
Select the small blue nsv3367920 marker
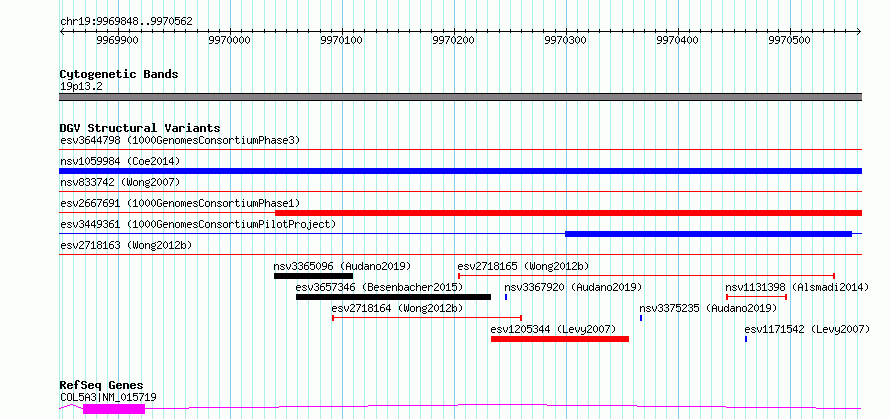(x=506, y=297)
